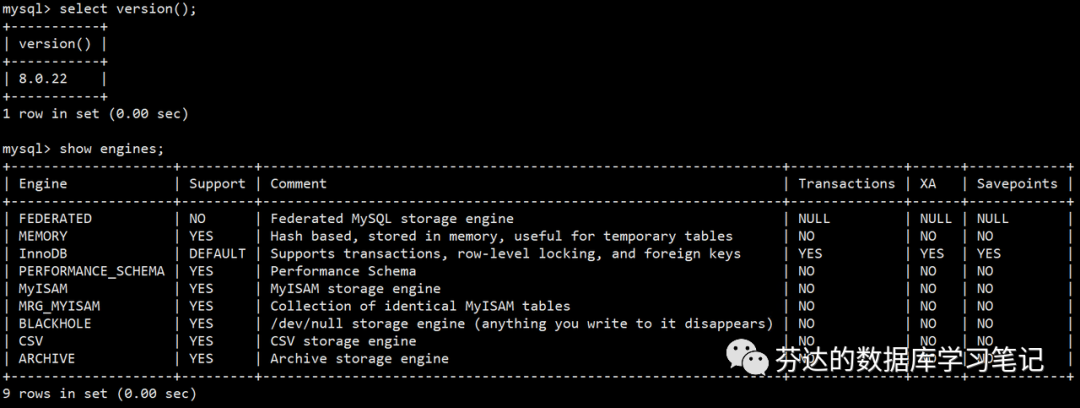The image size is (1080, 408).
Task: Click the Support column header
Action: 217,183
